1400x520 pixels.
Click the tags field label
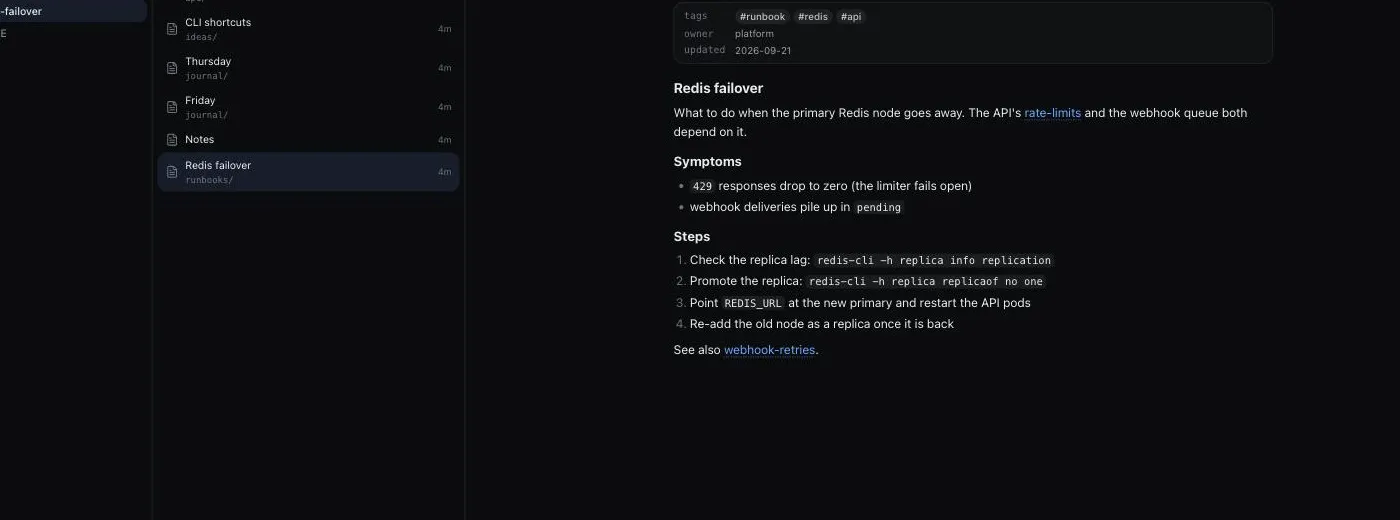coord(695,16)
